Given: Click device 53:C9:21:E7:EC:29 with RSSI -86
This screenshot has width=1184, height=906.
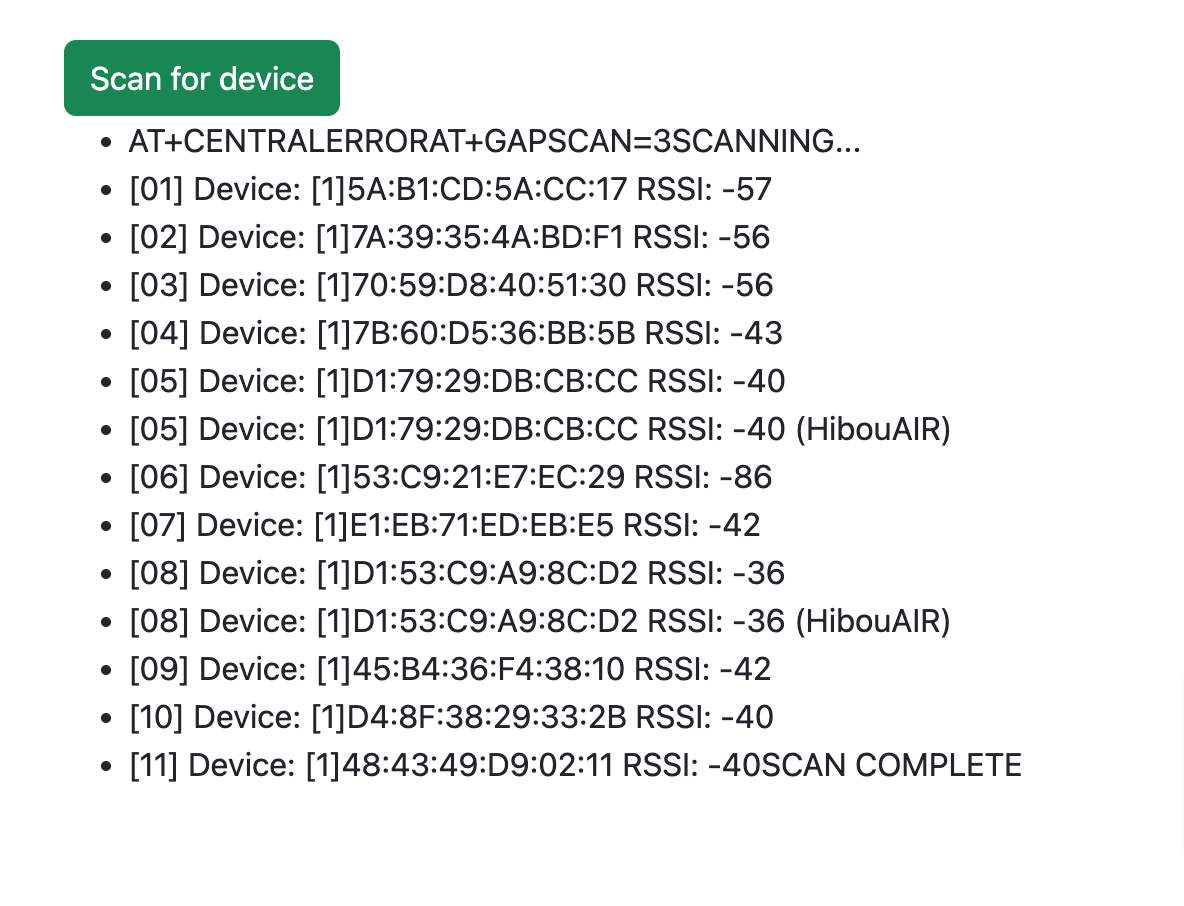Looking at the screenshot, I should click(x=450, y=477).
